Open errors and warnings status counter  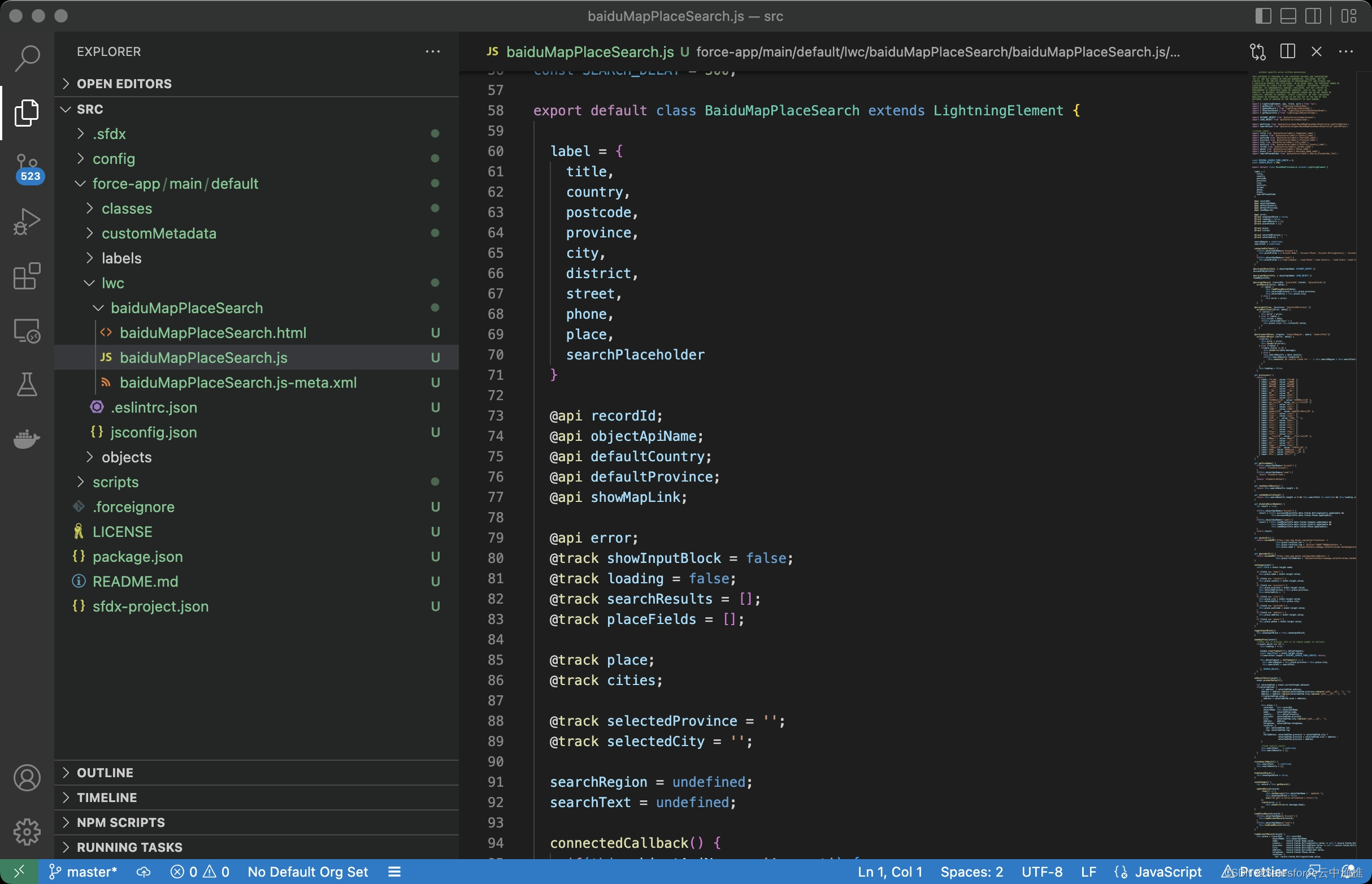[x=199, y=872]
